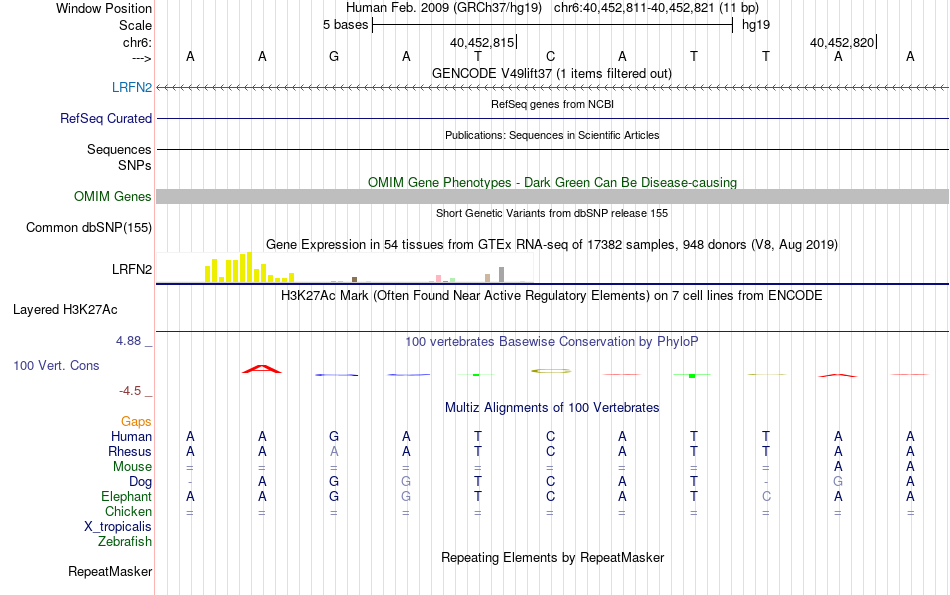This screenshot has width=950, height=595.
Task: Click the olive PhyloP mark under base C
Action: point(551,370)
